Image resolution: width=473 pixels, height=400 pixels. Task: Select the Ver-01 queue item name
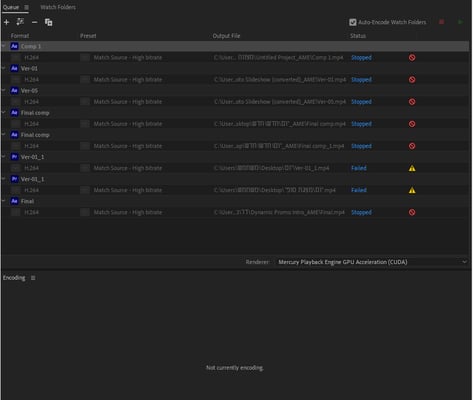[x=29, y=68]
